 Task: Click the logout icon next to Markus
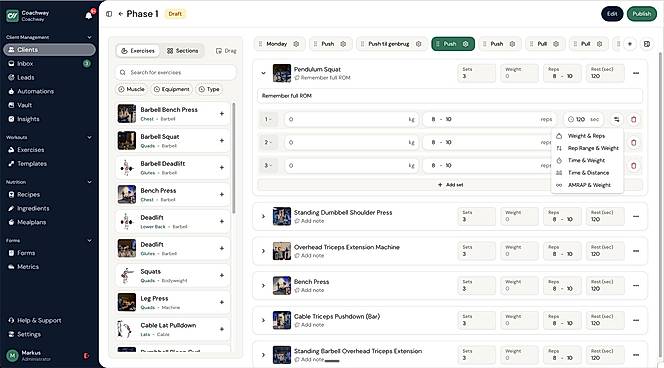(86, 356)
